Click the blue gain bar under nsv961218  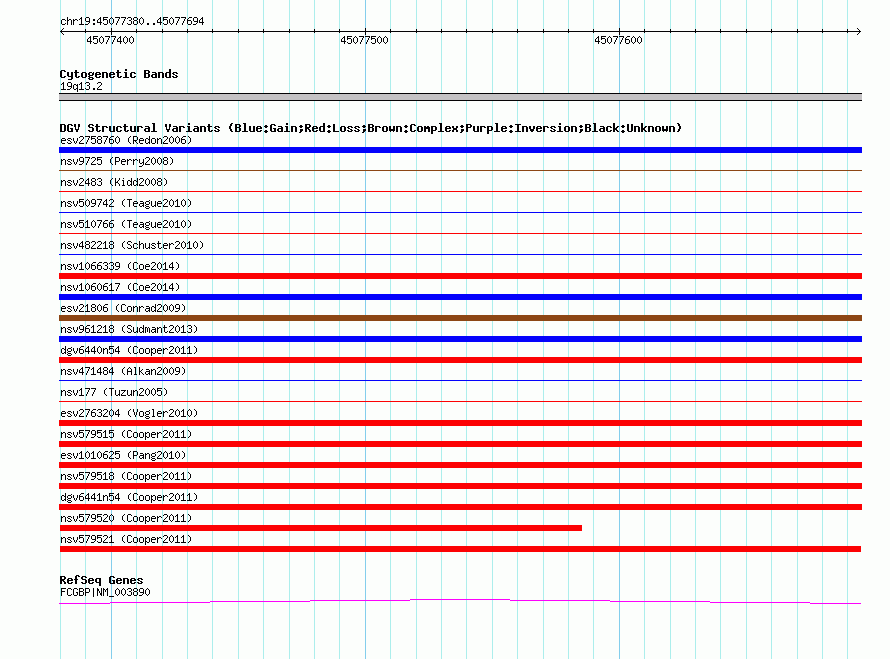pos(460,339)
